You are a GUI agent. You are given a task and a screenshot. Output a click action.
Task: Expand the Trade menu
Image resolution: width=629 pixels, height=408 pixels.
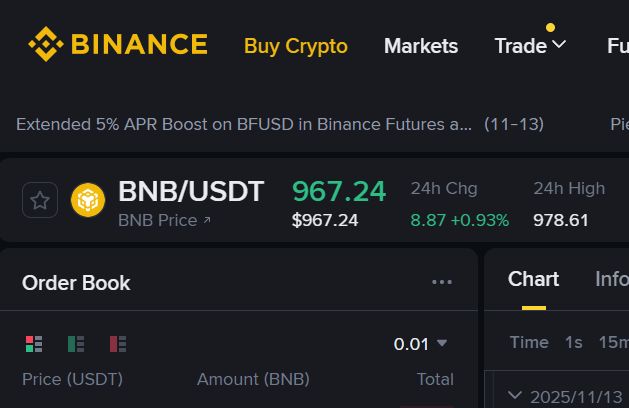coord(530,46)
